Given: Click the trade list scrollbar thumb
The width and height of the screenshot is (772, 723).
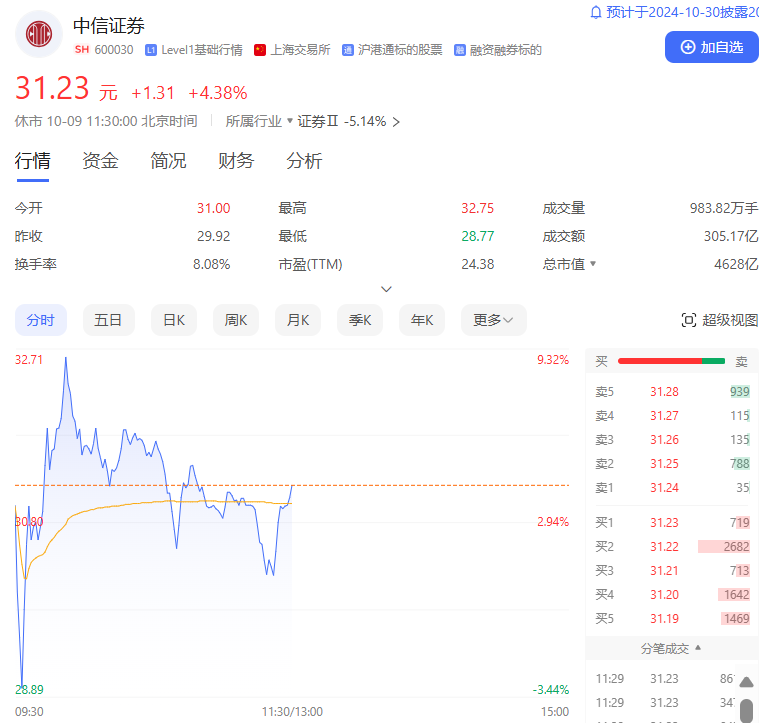Looking at the screenshot, I should (x=746, y=711).
